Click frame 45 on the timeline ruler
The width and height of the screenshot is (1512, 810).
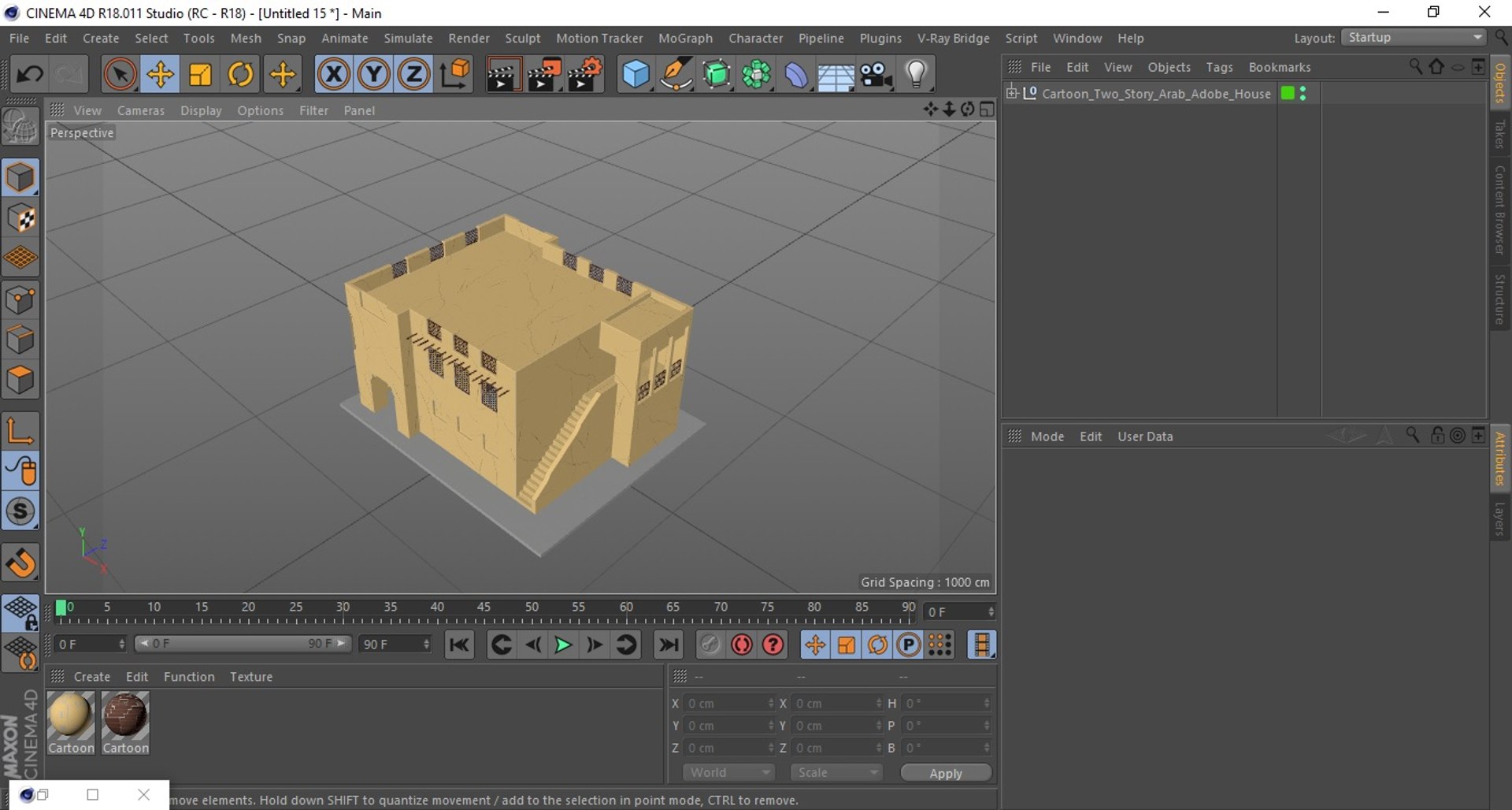coord(484,607)
